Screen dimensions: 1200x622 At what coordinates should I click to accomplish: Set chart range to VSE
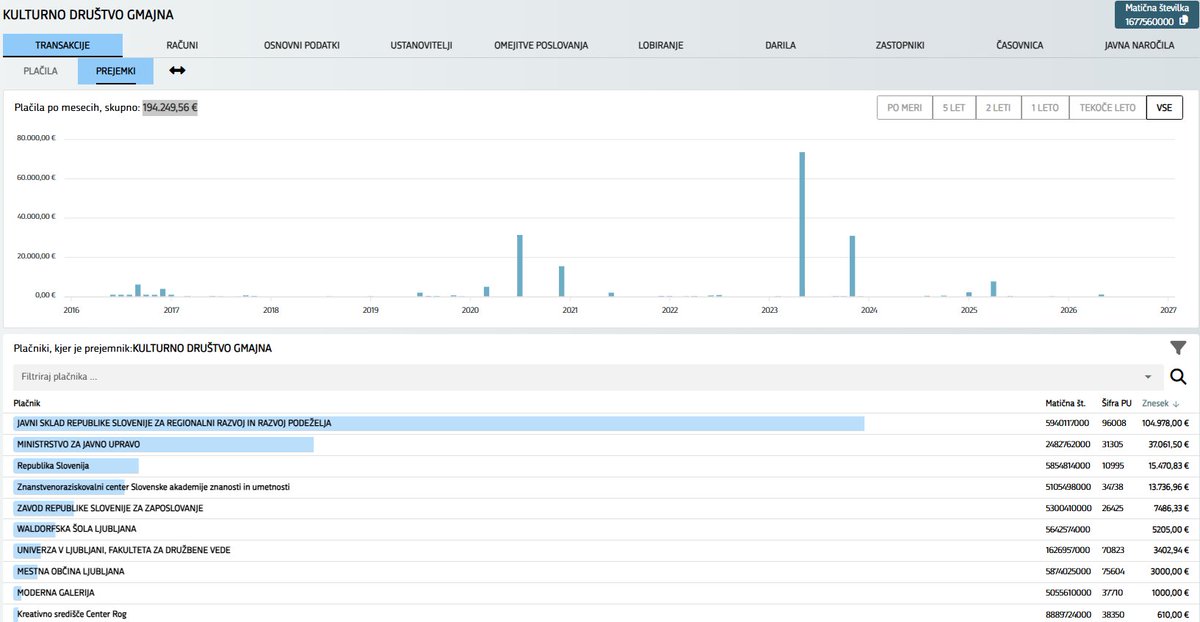[x=1164, y=108]
